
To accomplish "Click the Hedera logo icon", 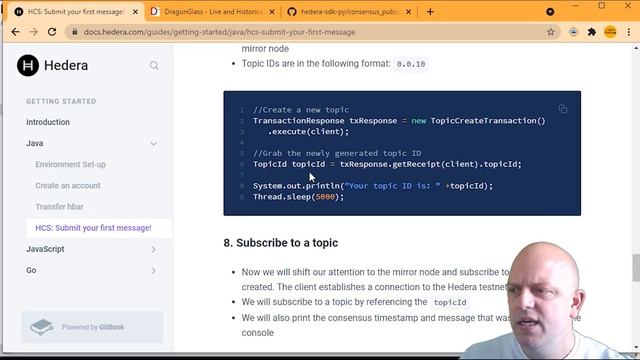I will click(x=28, y=65).
